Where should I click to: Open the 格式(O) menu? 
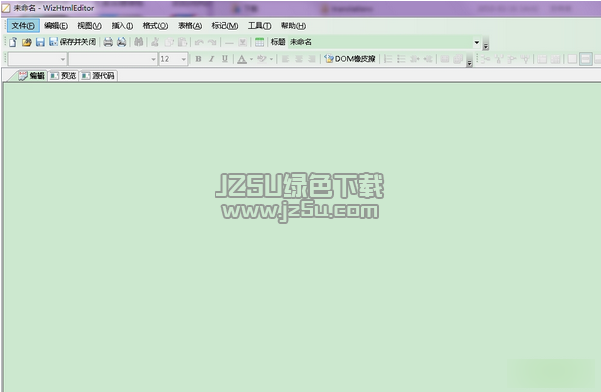[155, 26]
